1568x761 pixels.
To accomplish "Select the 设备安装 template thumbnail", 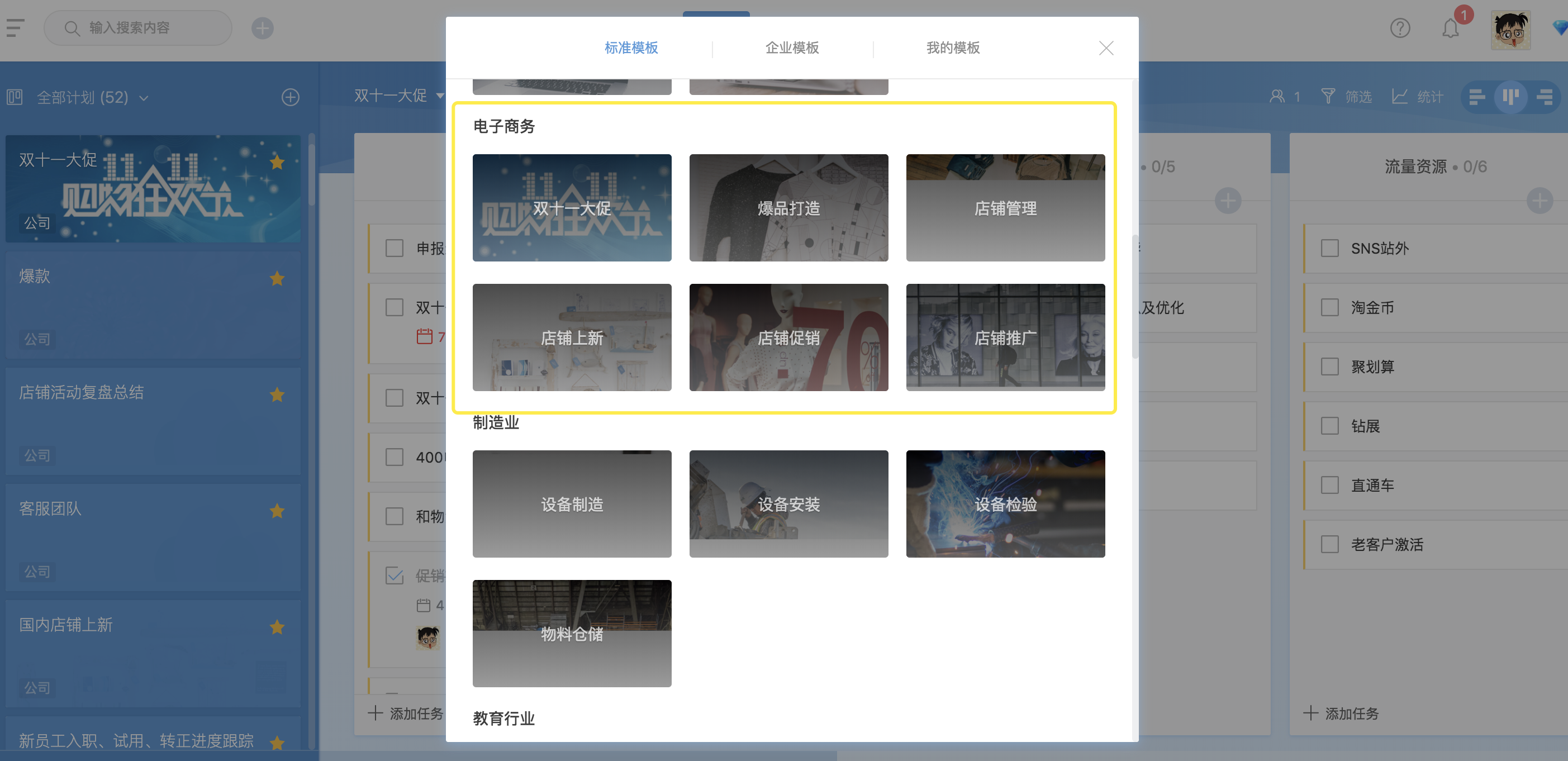I will tap(788, 503).
